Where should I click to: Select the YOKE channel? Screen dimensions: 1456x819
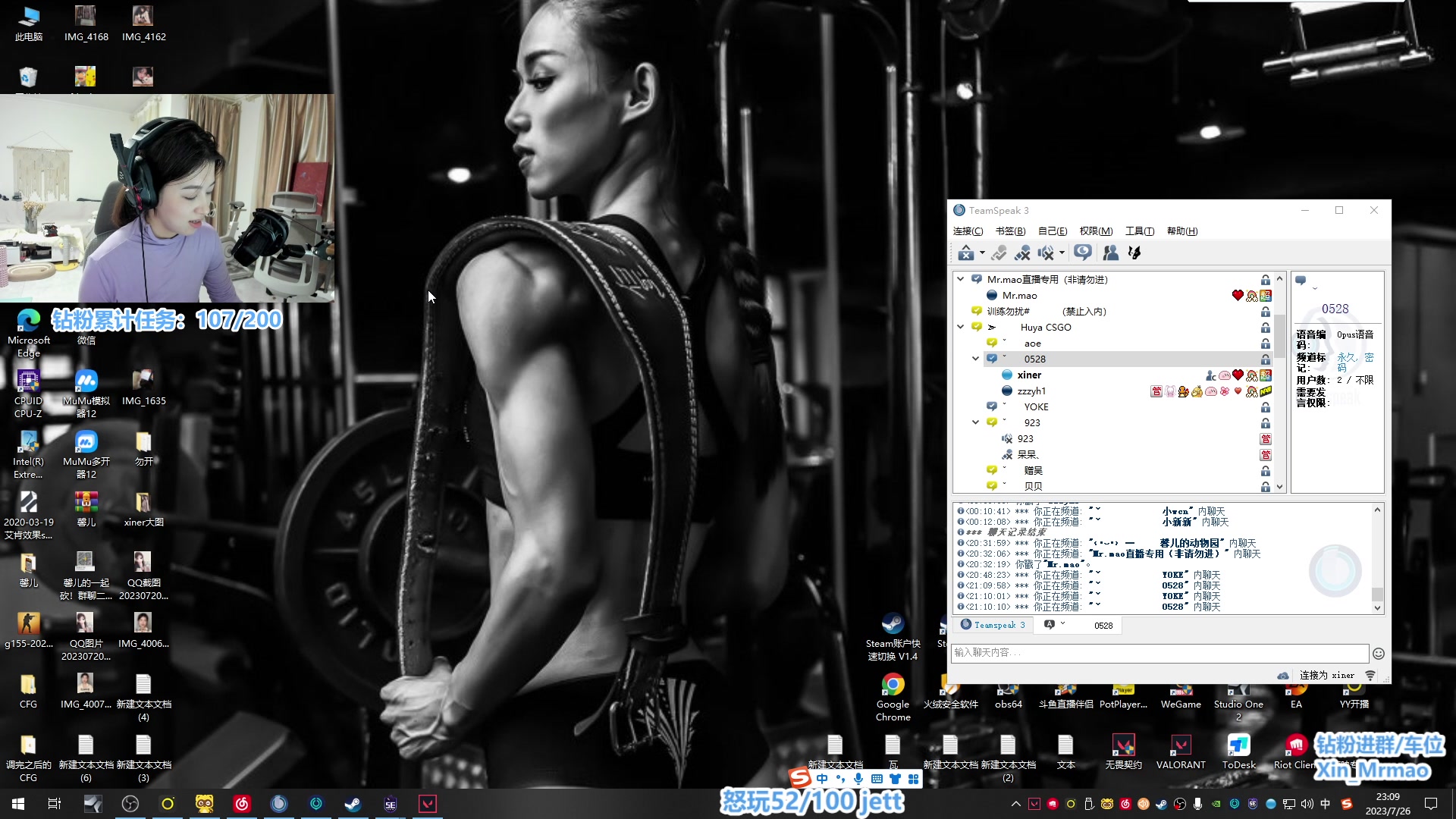click(x=1036, y=407)
